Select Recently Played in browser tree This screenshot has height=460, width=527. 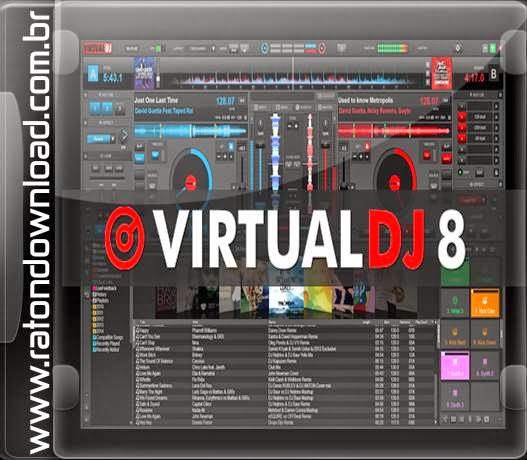106,344
